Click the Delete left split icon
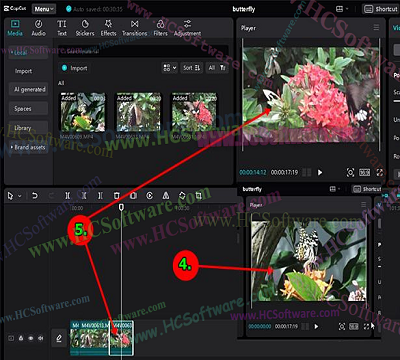 pos(84,196)
